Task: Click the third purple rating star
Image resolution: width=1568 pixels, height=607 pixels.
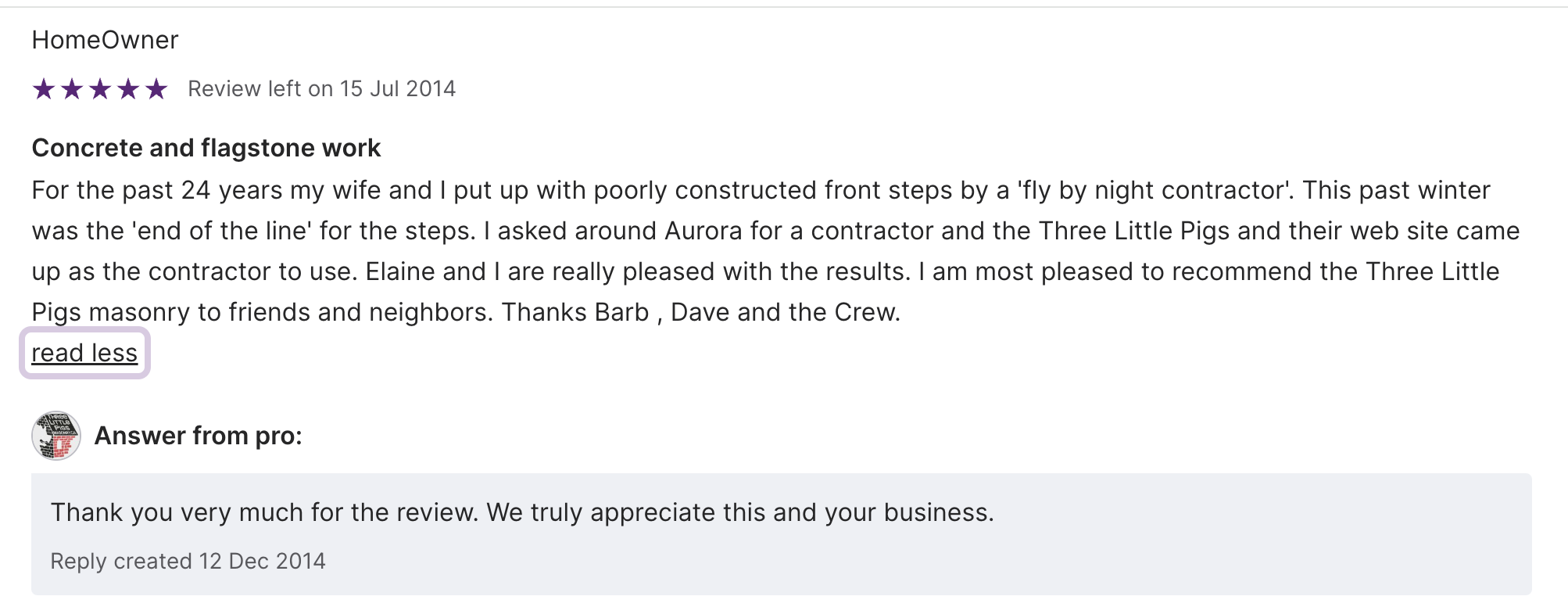Action: [x=100, y=89]
